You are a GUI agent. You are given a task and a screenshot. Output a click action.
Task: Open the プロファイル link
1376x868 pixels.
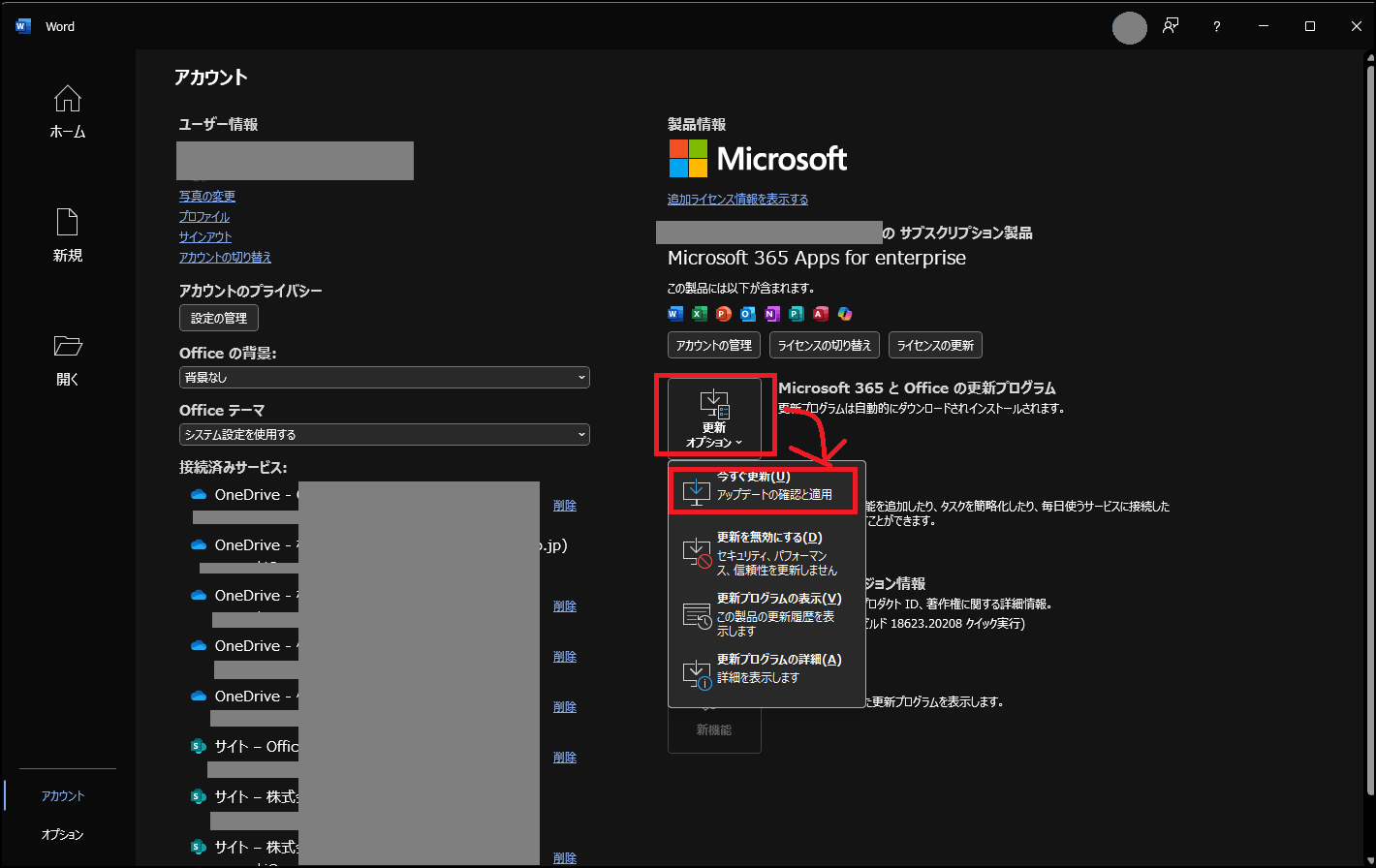(204, 217)
